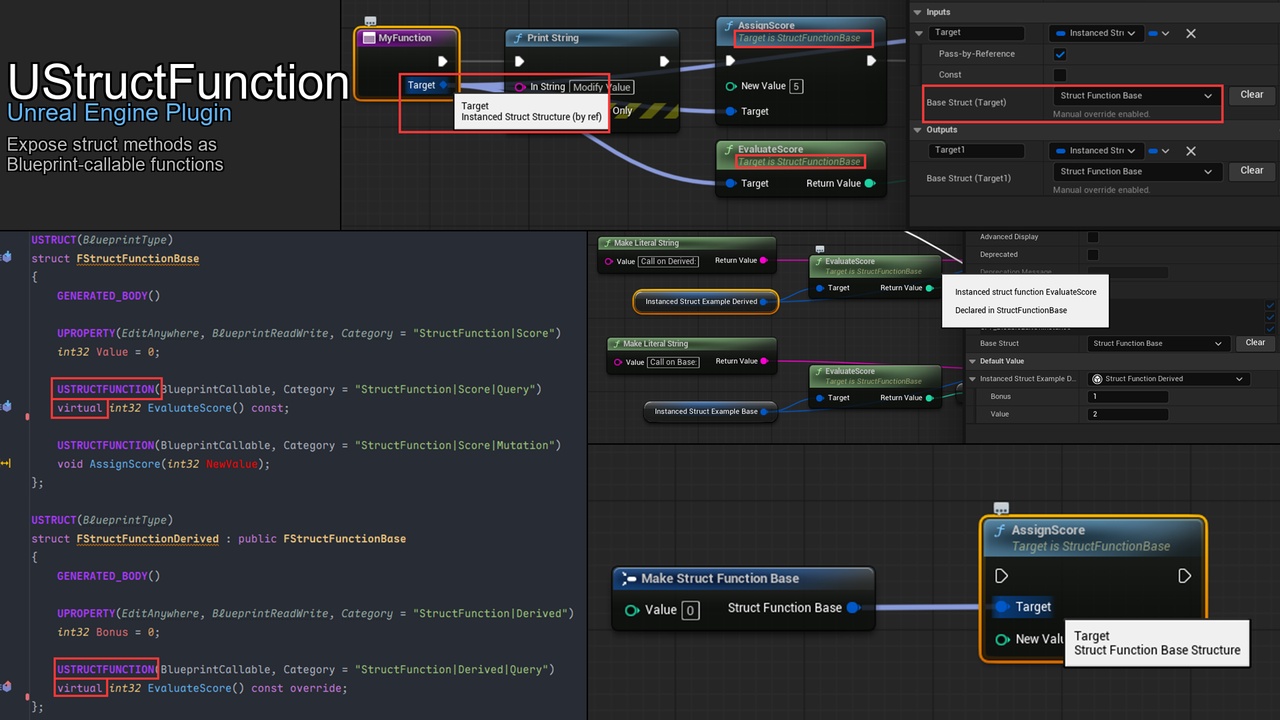Image resolution: width=1280 pixels, height=720 pixels.
Task: Click the FStructFunctionDerived struct name in code
Action: click(x=148, y=539)
